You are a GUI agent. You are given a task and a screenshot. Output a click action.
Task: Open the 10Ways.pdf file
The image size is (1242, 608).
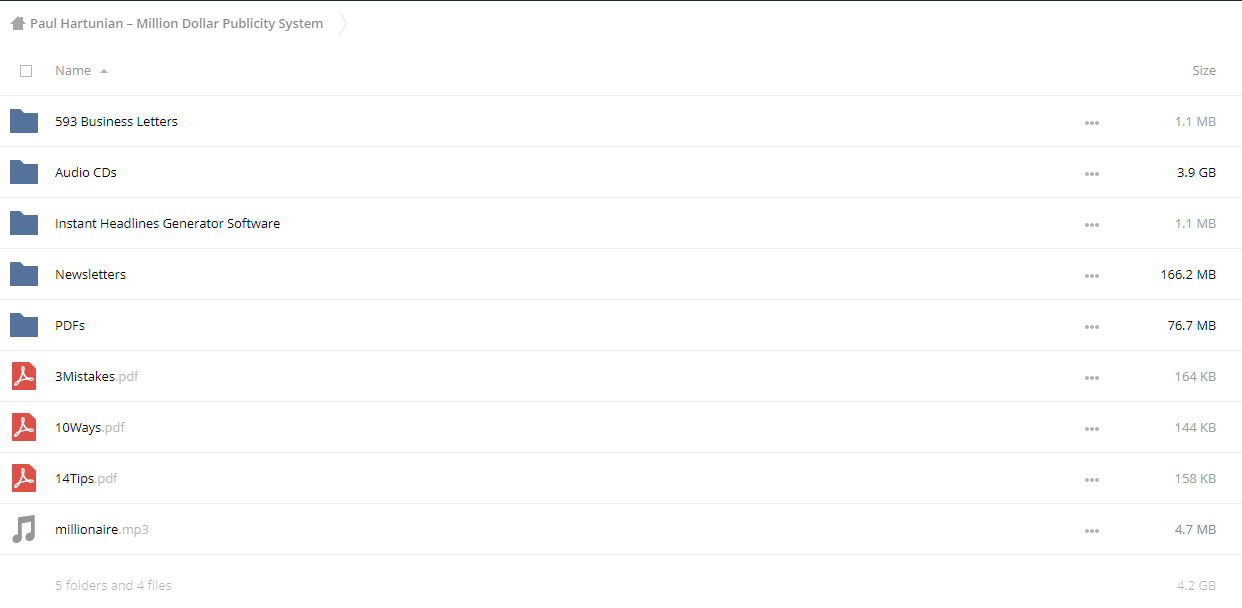pos(90,427)
